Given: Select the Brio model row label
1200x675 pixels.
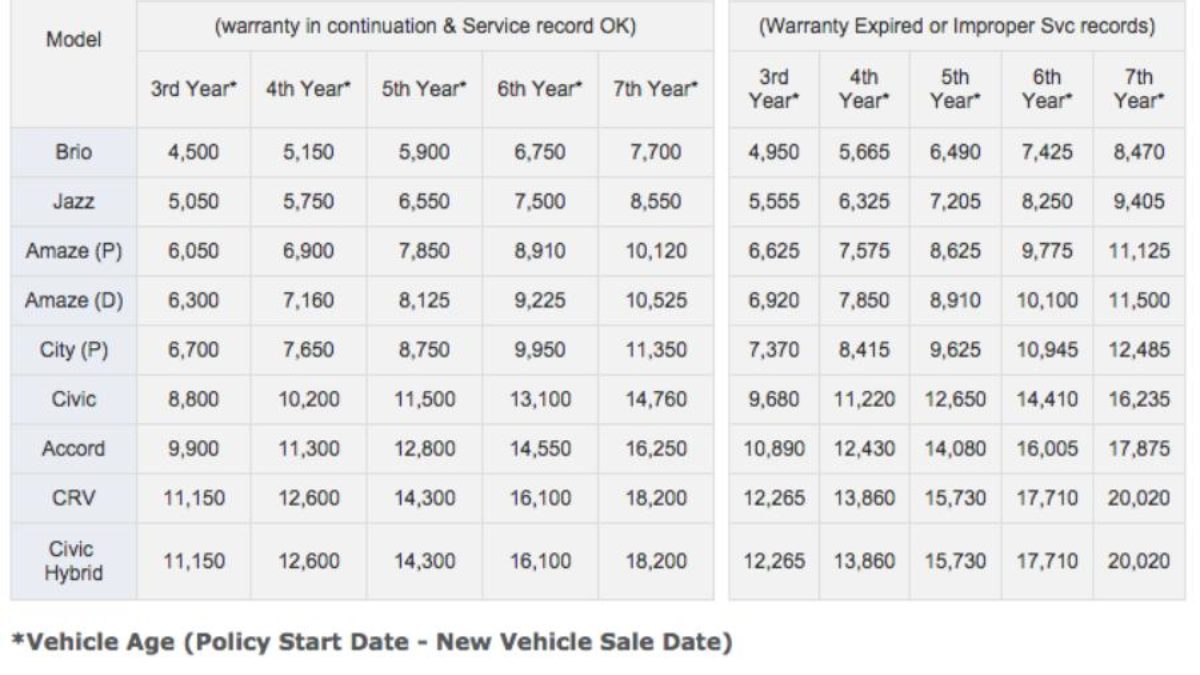Looking at the screenshot, I should click(73, 153).
